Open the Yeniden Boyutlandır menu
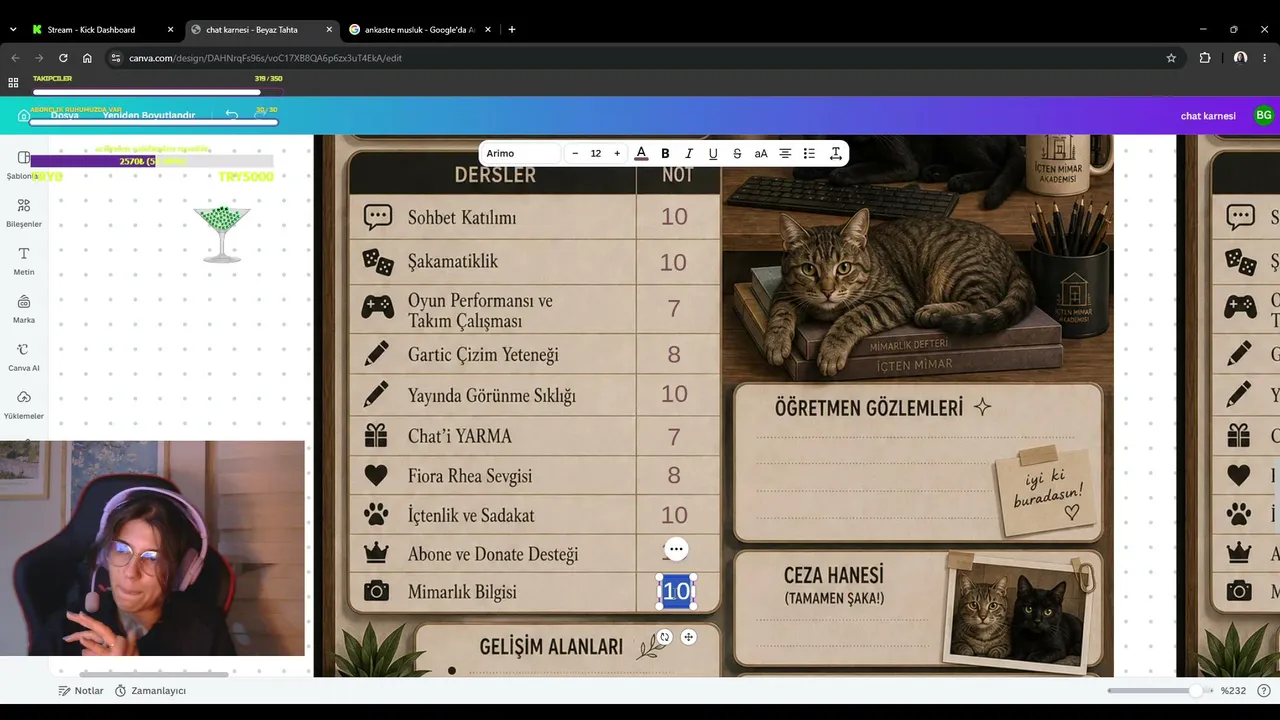Viewport: 1280px width, 720px height. click(x=149, y=116)
